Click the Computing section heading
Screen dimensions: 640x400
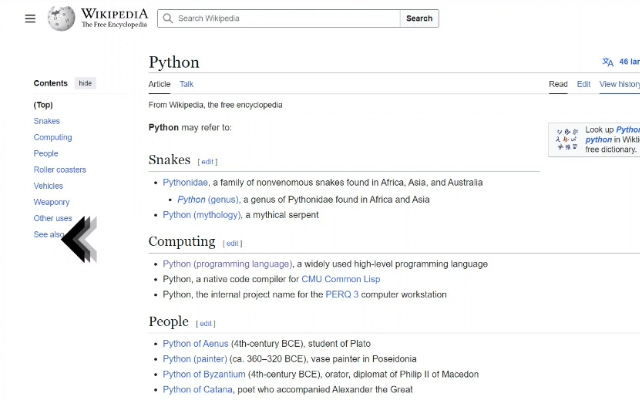coord(182,241)
